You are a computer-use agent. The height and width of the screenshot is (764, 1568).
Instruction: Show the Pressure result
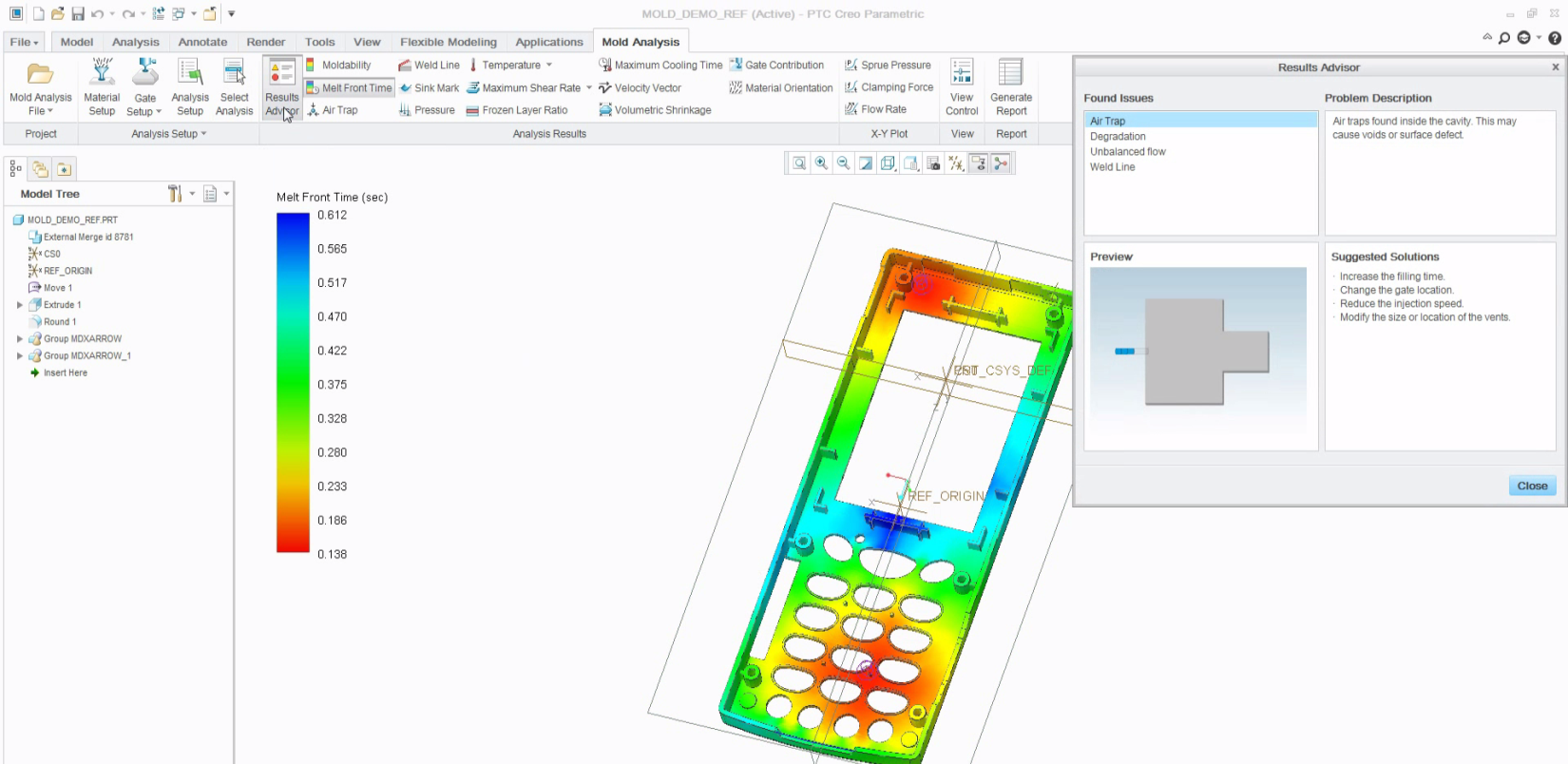click(x=427, y=110)
